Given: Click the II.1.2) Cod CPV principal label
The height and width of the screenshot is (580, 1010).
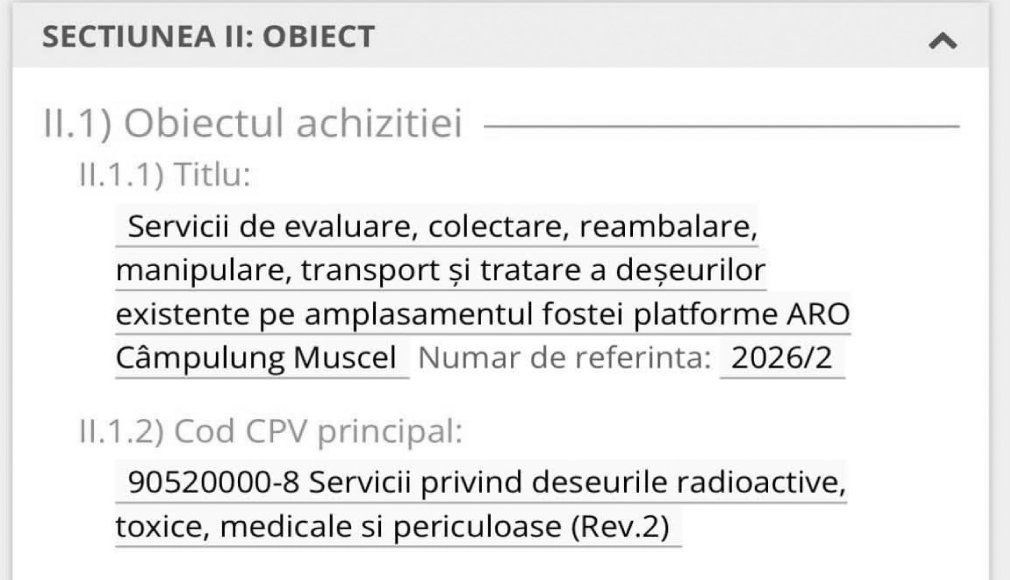Looking at the screenshot, I should point(271,431).
